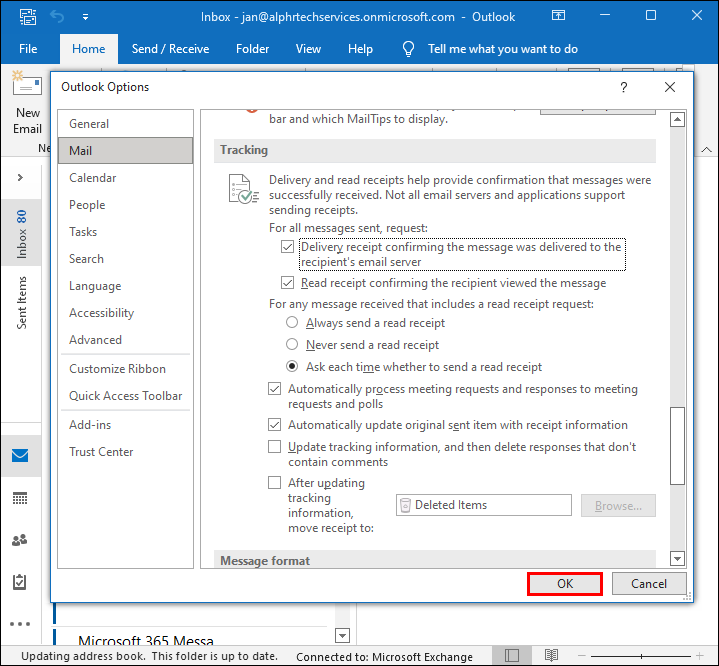The width and height of the screenshot is (719, 666).
Task: Click the Help question mark in dialog
Action: click(624, 87)
